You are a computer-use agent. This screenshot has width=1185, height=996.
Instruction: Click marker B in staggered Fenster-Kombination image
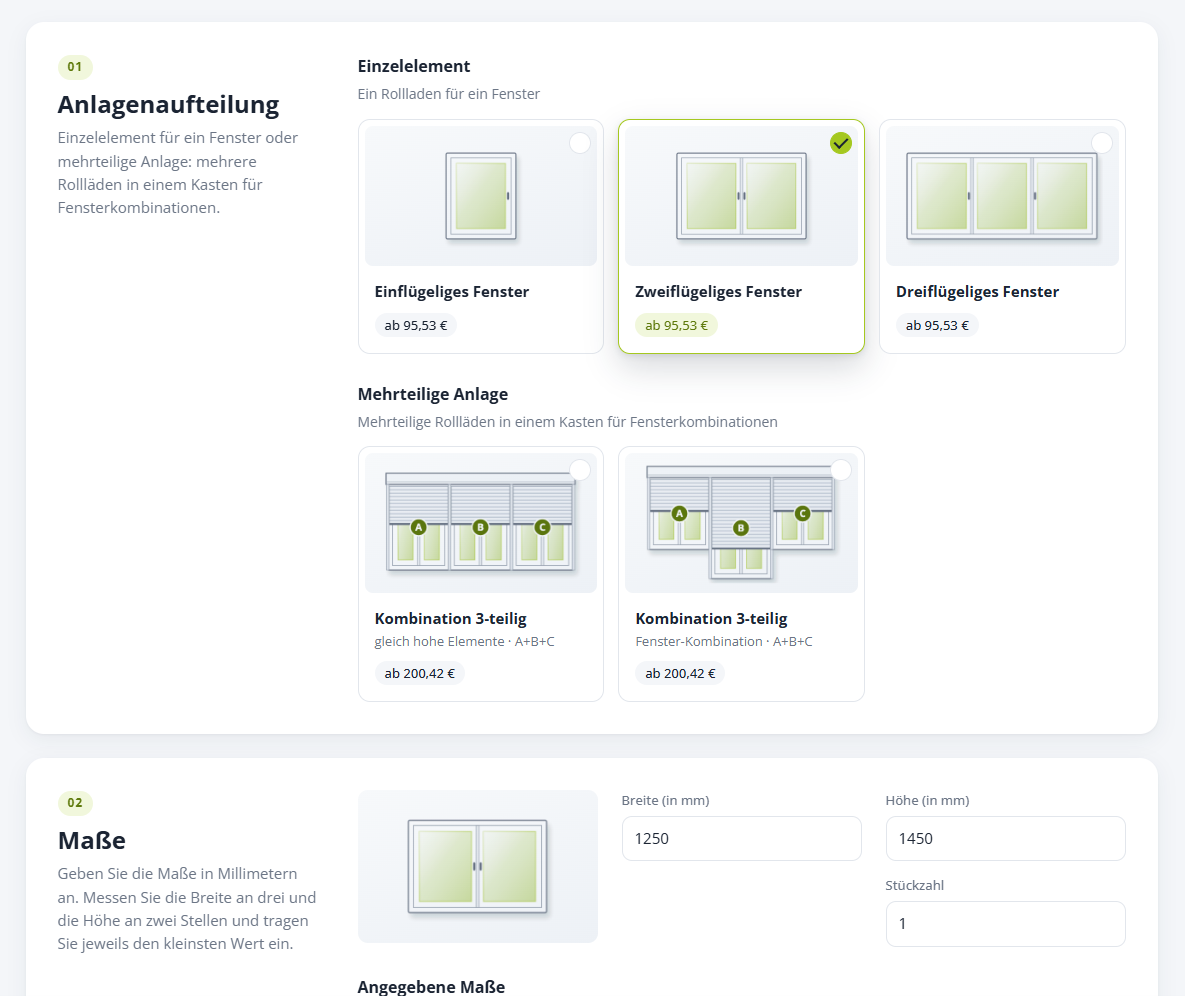pyautogui.click(x=741, y=527)
